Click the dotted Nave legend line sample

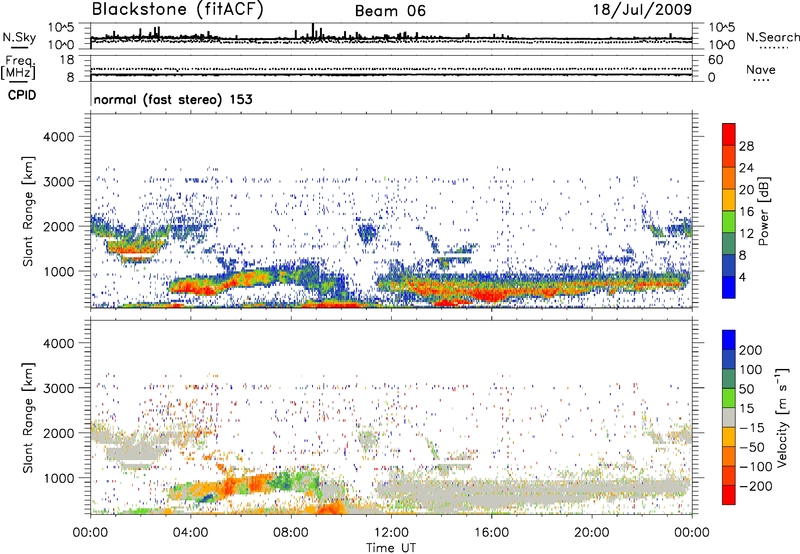tap(761, 80)
